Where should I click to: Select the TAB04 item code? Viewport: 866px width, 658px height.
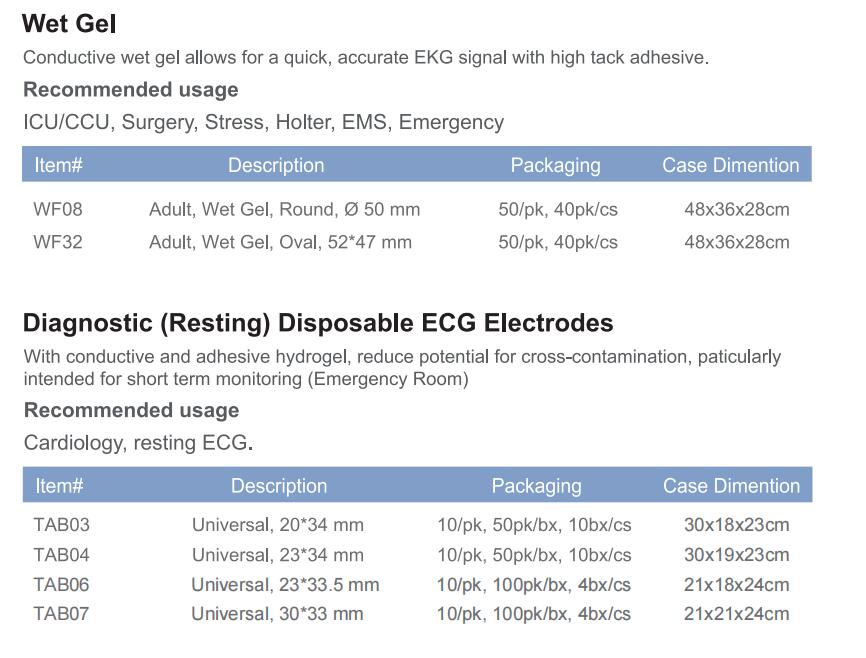(61, 555)
